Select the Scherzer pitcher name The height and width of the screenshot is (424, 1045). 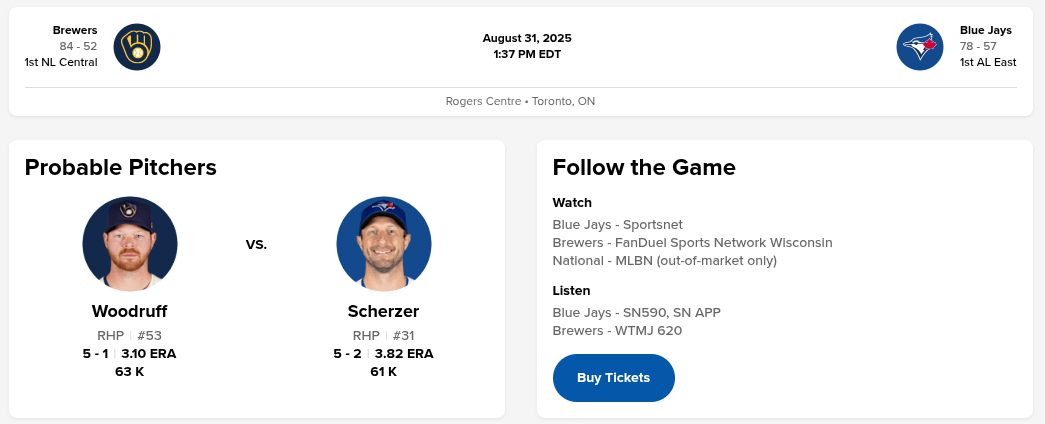[x=384, y=311]
